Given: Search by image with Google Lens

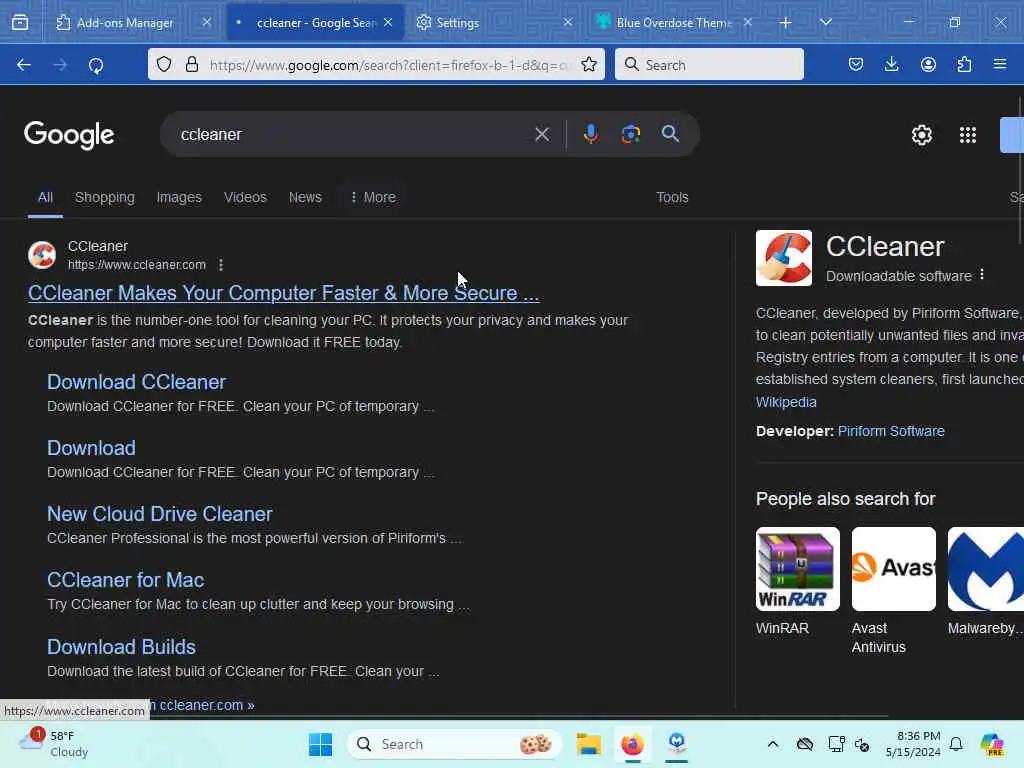Looking at the screenshot, I should click(x=630, y=134).
